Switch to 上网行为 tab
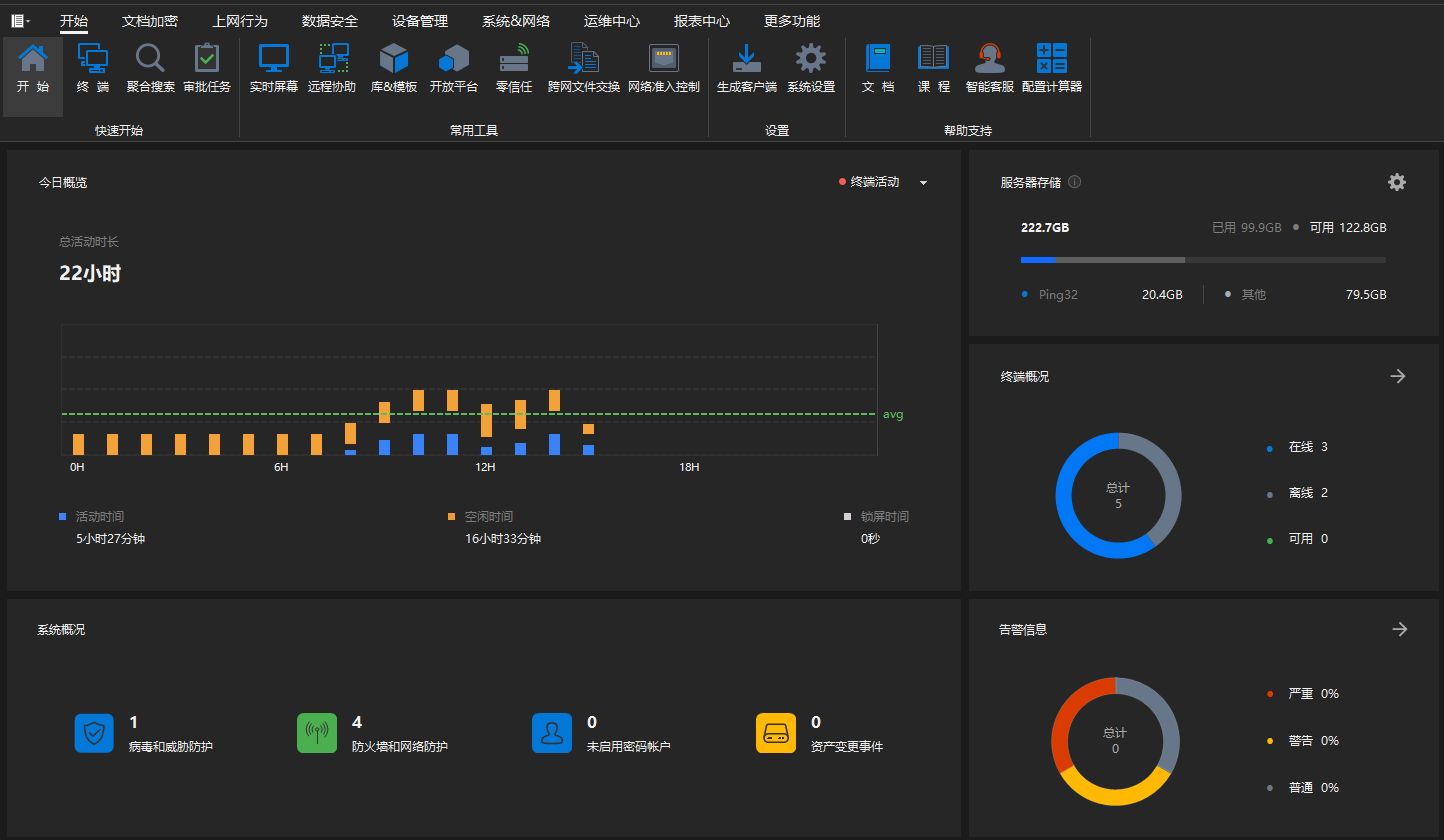Image resolution: width=1444 pixels, height=840 pixels. pos(240,21)
